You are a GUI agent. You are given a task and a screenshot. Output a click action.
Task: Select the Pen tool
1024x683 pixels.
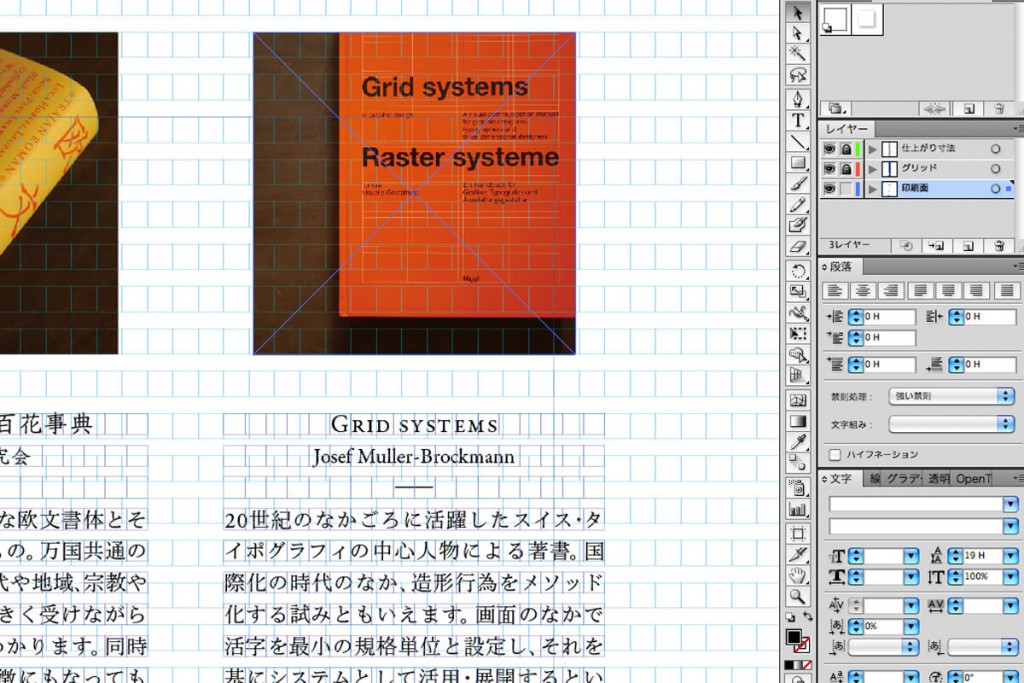797,99
